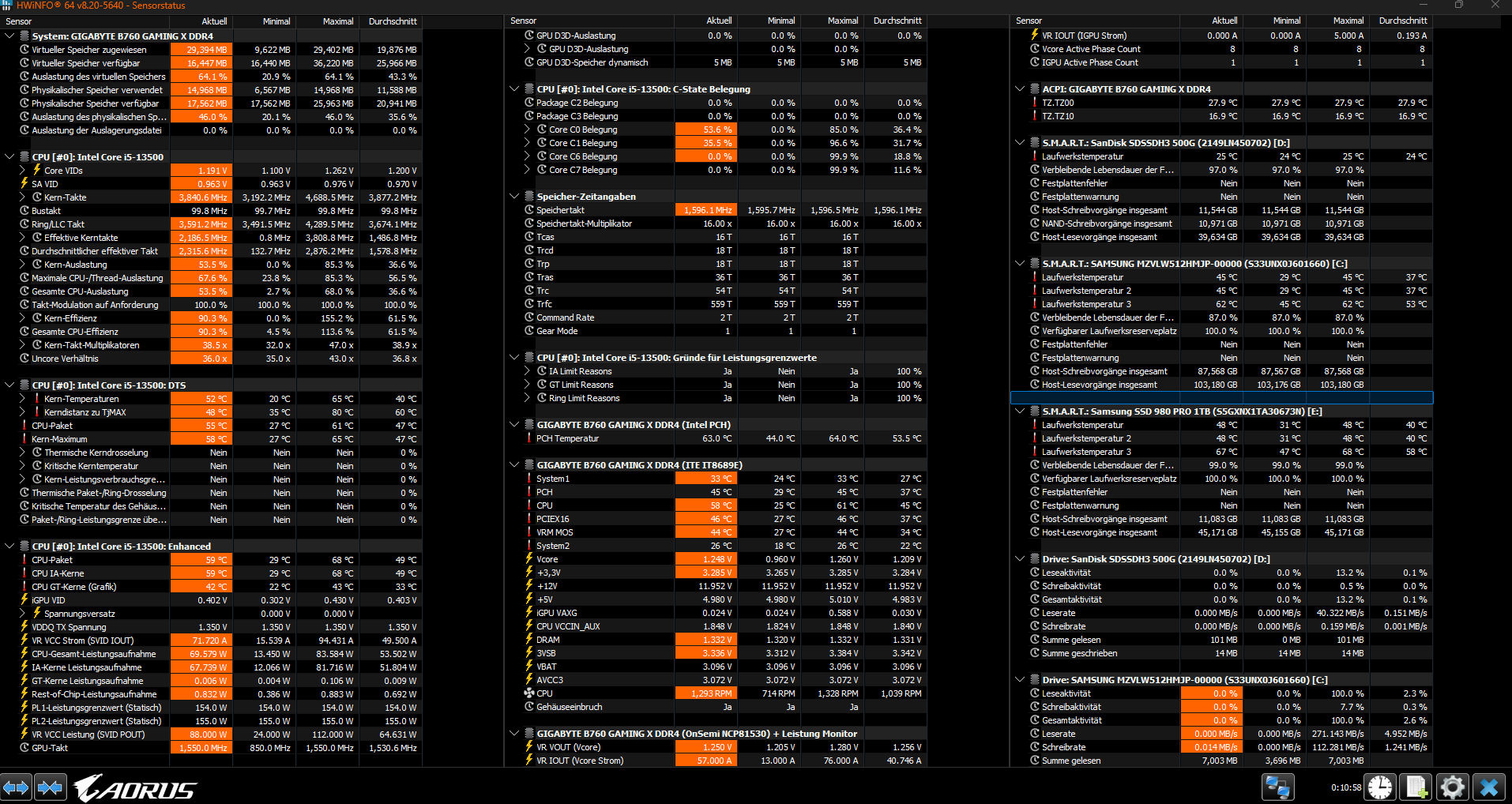Close sensors with the blue X icon
Viewport: 1512px width, 804px height.
point(1489,787)
